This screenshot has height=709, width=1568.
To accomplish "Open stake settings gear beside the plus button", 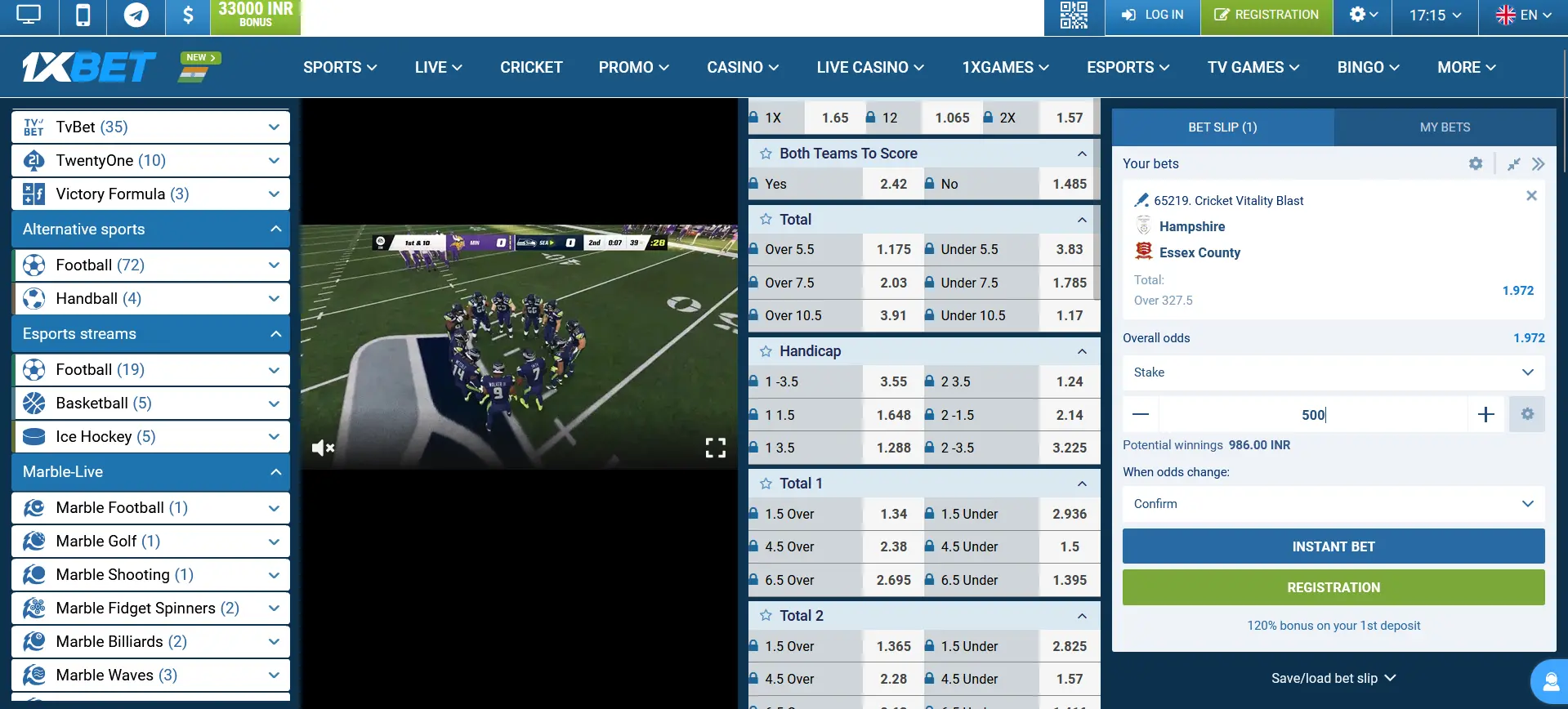I will [1527, 414].
